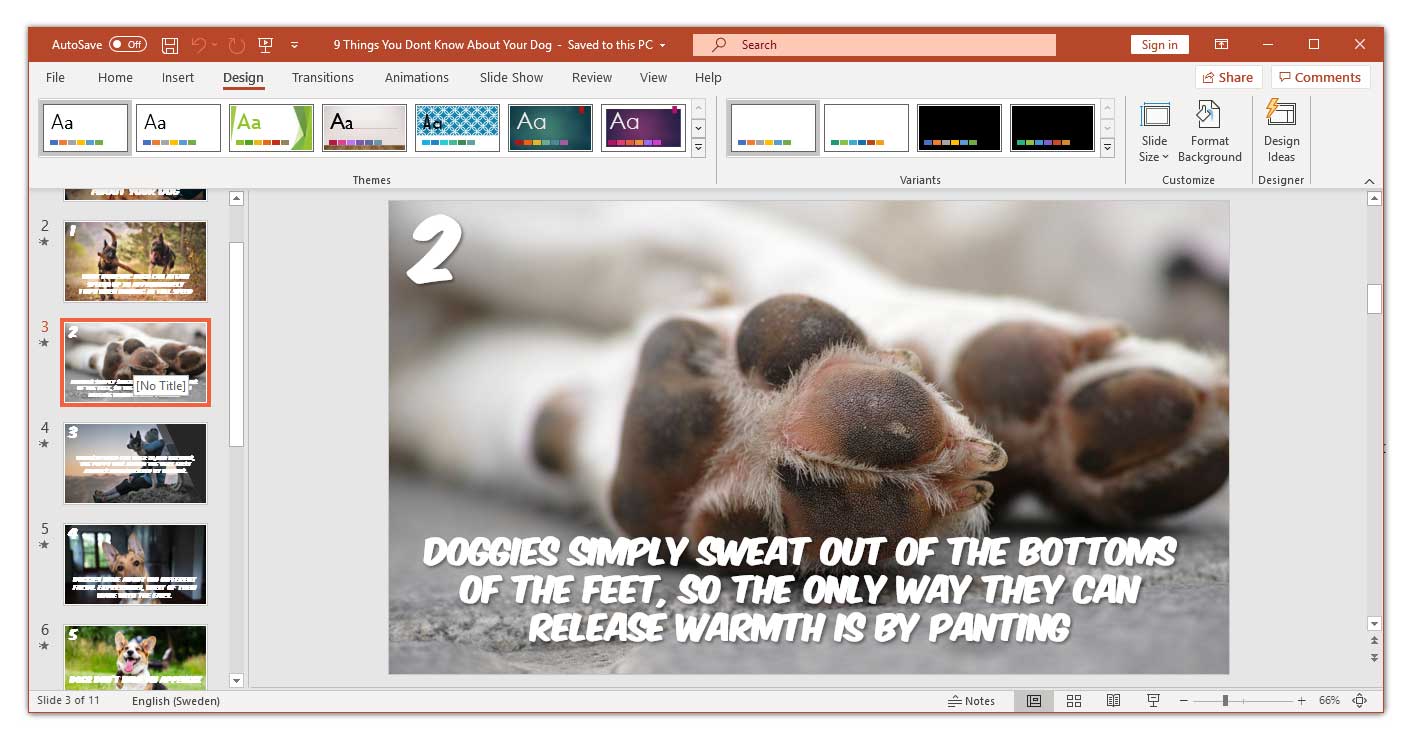Select slide 5 thumbnail in the panel

coord(135,564)
